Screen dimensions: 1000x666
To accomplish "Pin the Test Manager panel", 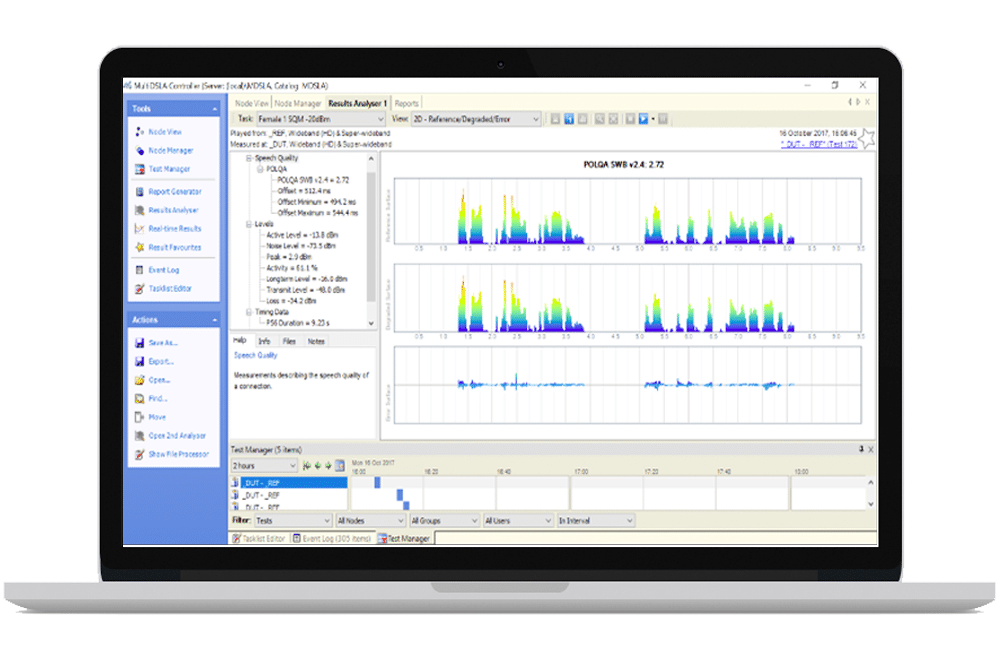I will (x=861, y=449).
